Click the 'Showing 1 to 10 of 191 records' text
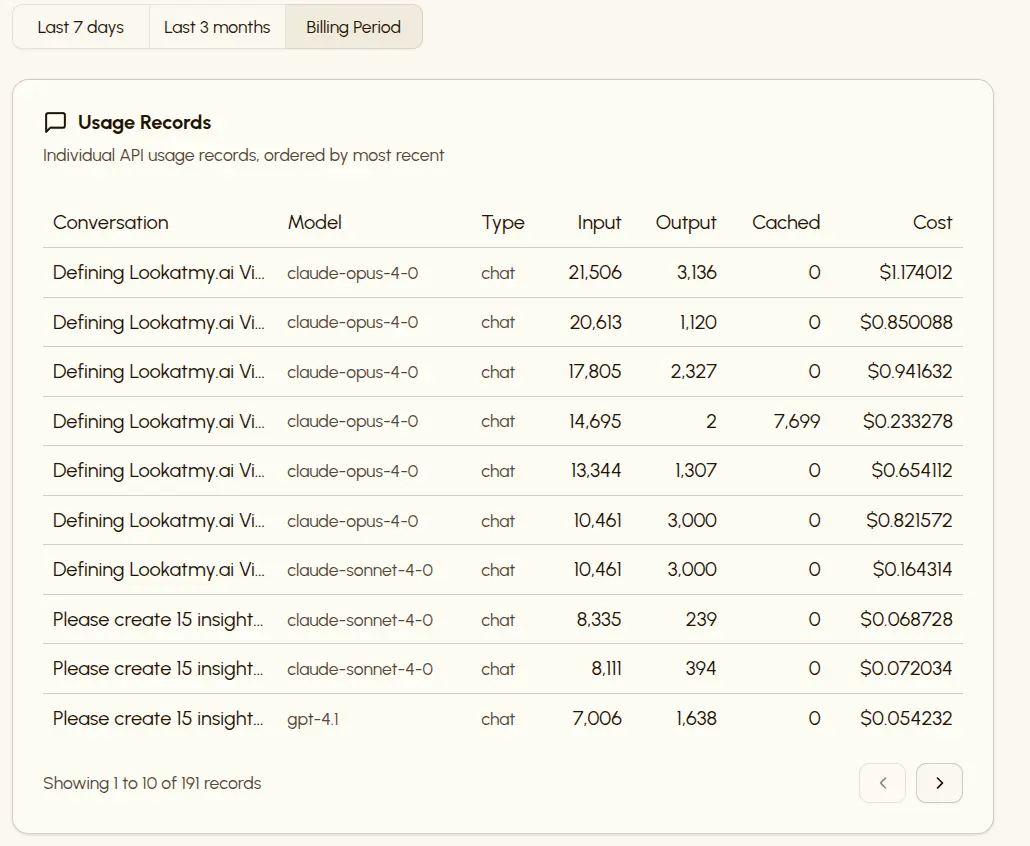The image size is (1030, 846). (152, 783)
